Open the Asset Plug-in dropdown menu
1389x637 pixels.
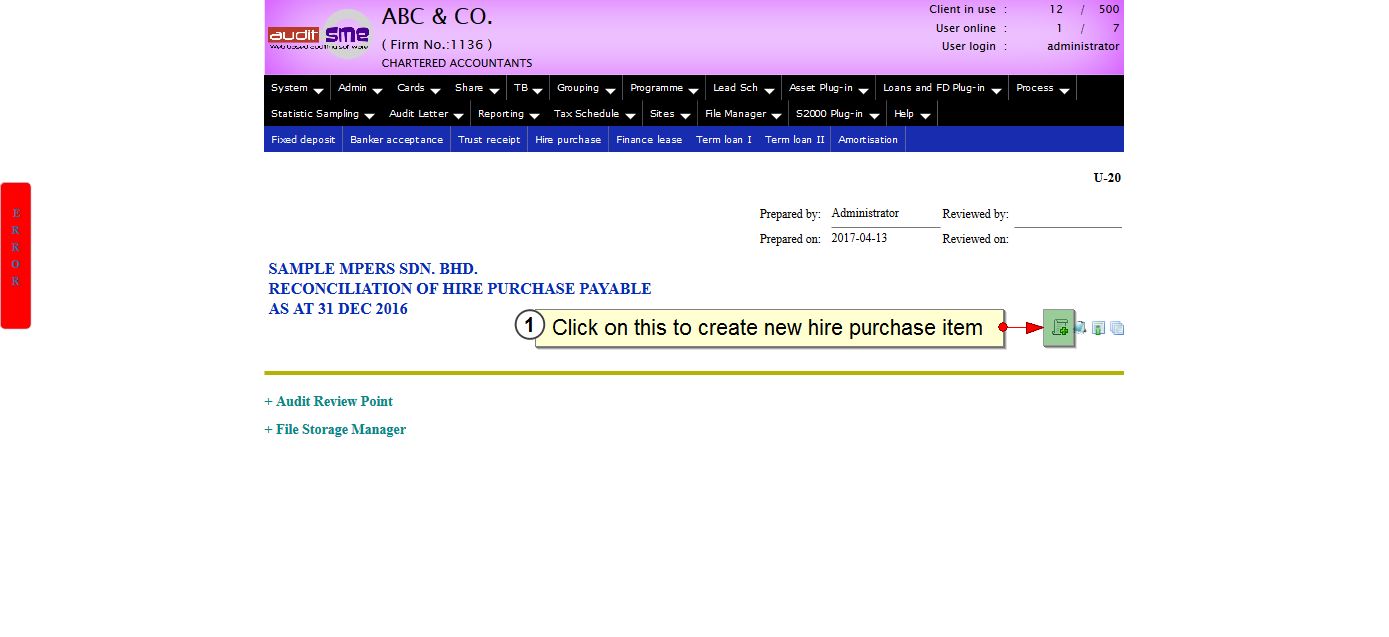tap(829, 88)
